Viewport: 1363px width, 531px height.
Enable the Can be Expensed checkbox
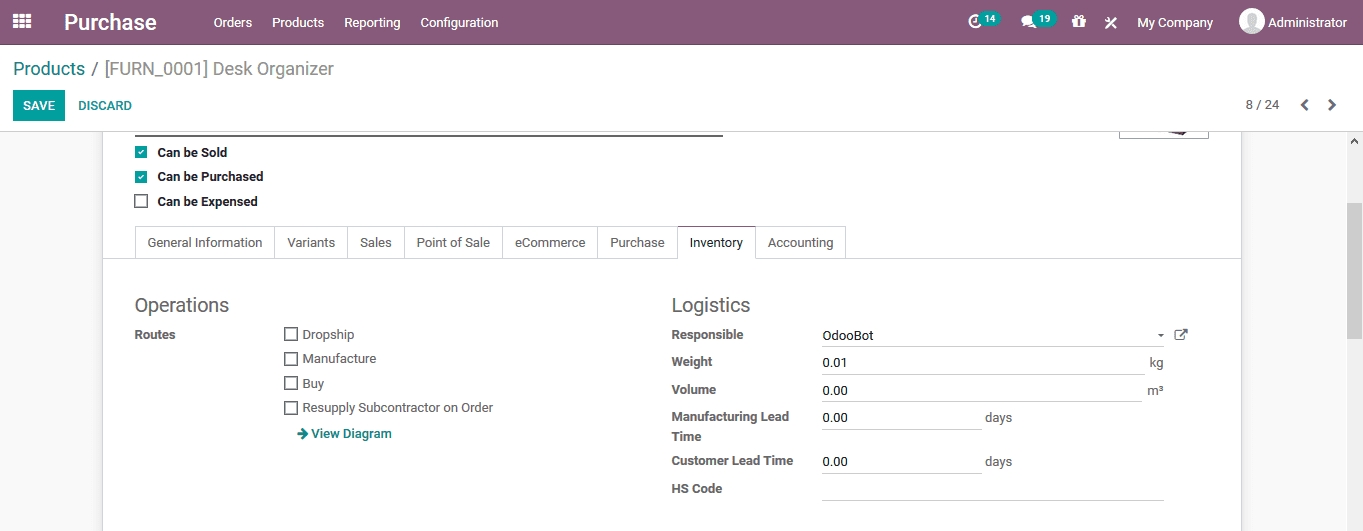[x=141, y=202]
